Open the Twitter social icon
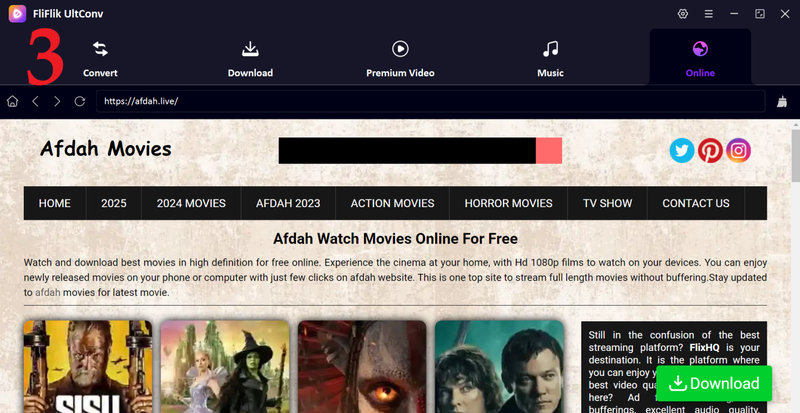Viewport: 800px width, 413px height. 682,151
